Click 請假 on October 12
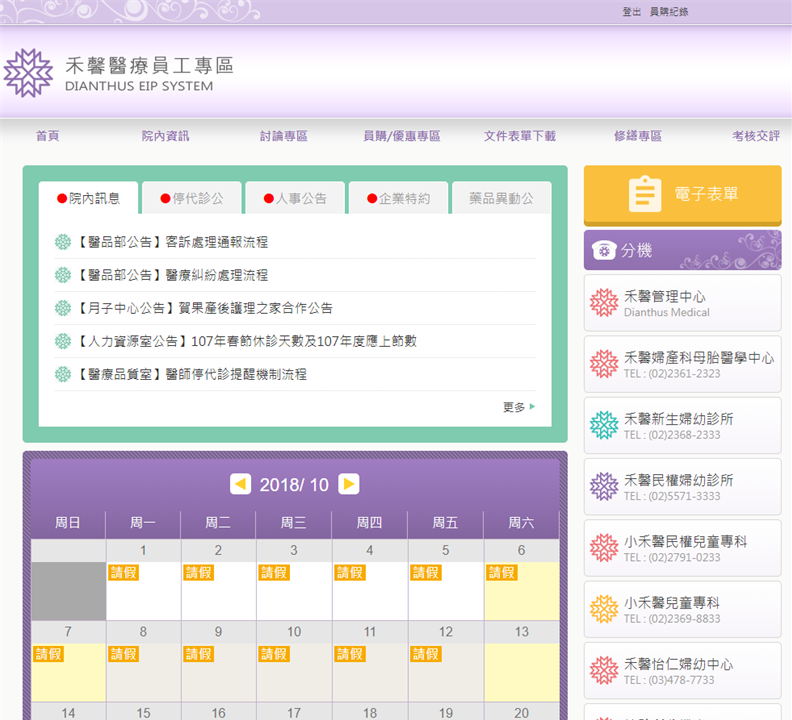 (x=426, y=654)
